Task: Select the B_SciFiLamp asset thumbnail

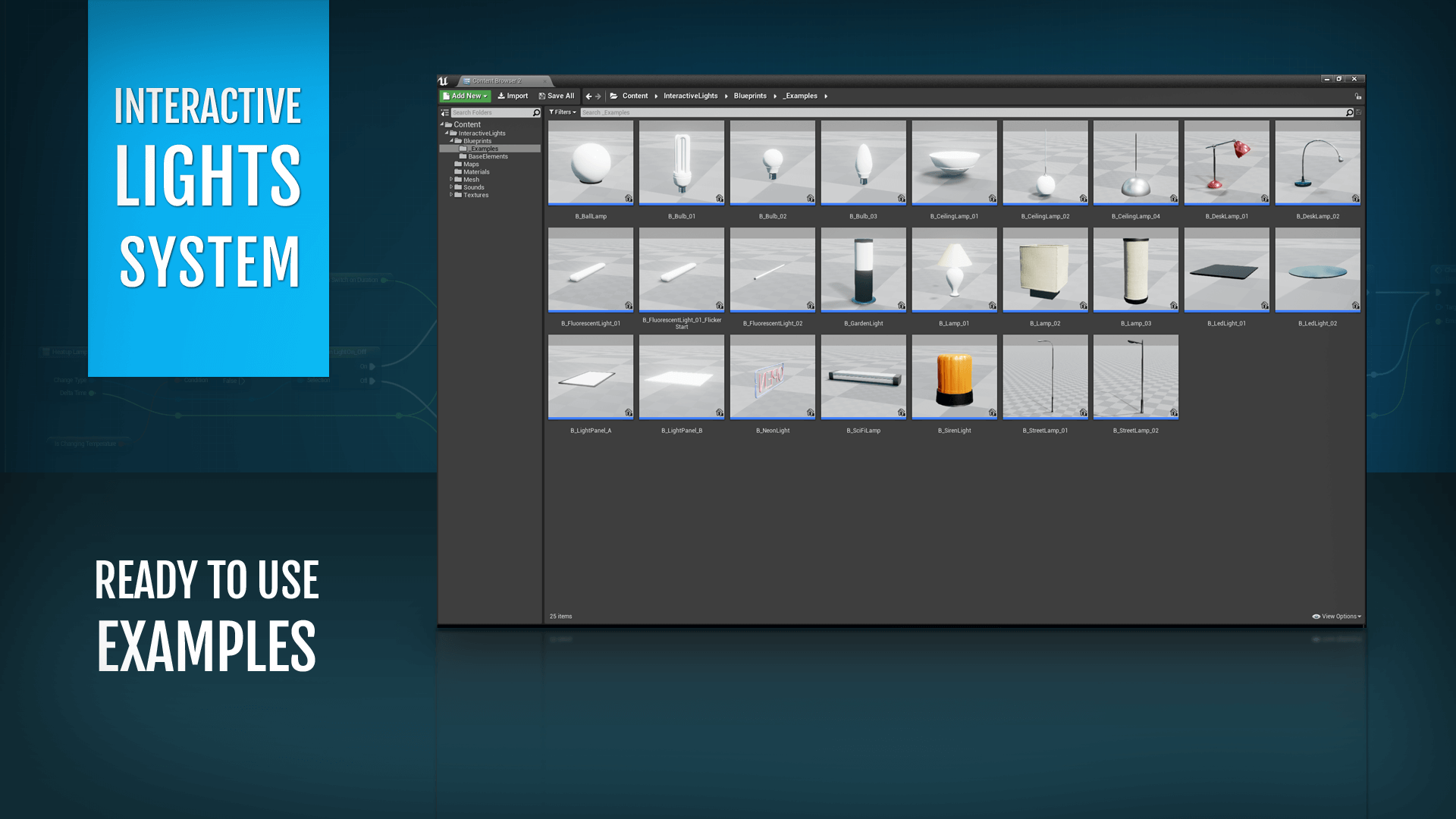Action: pos(864,376)
